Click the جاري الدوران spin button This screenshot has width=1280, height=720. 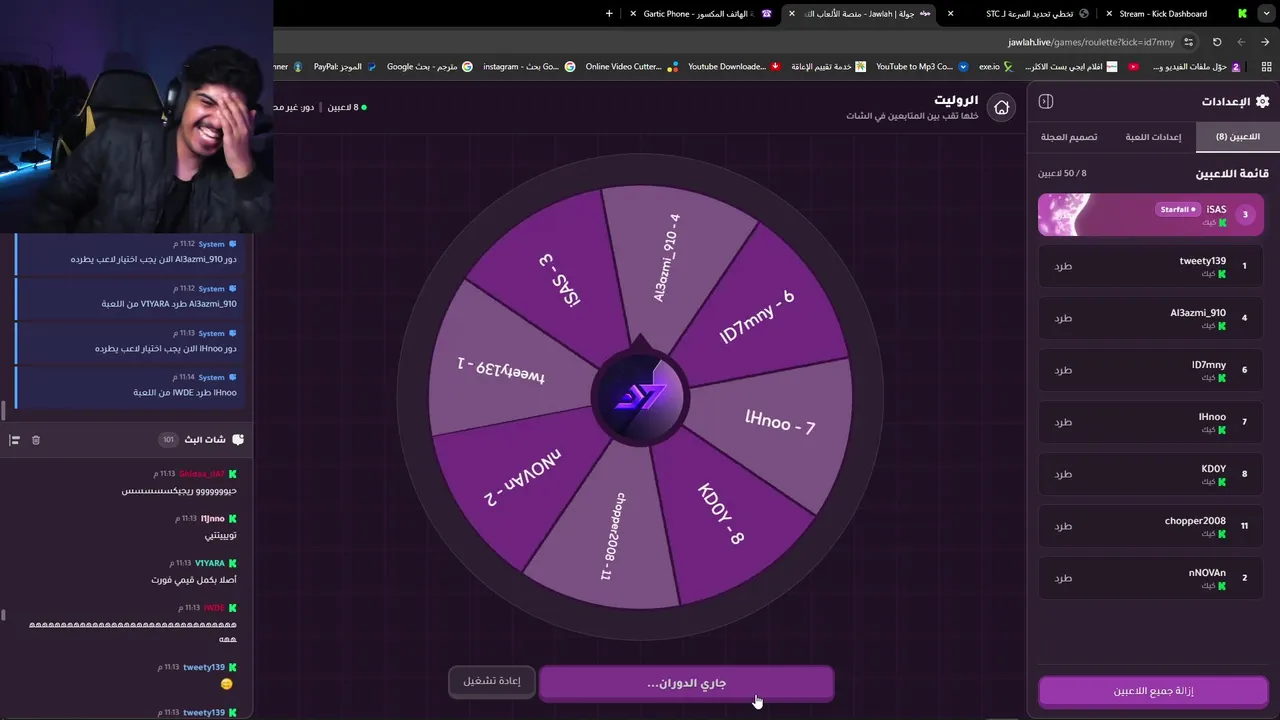coord(686,683)
